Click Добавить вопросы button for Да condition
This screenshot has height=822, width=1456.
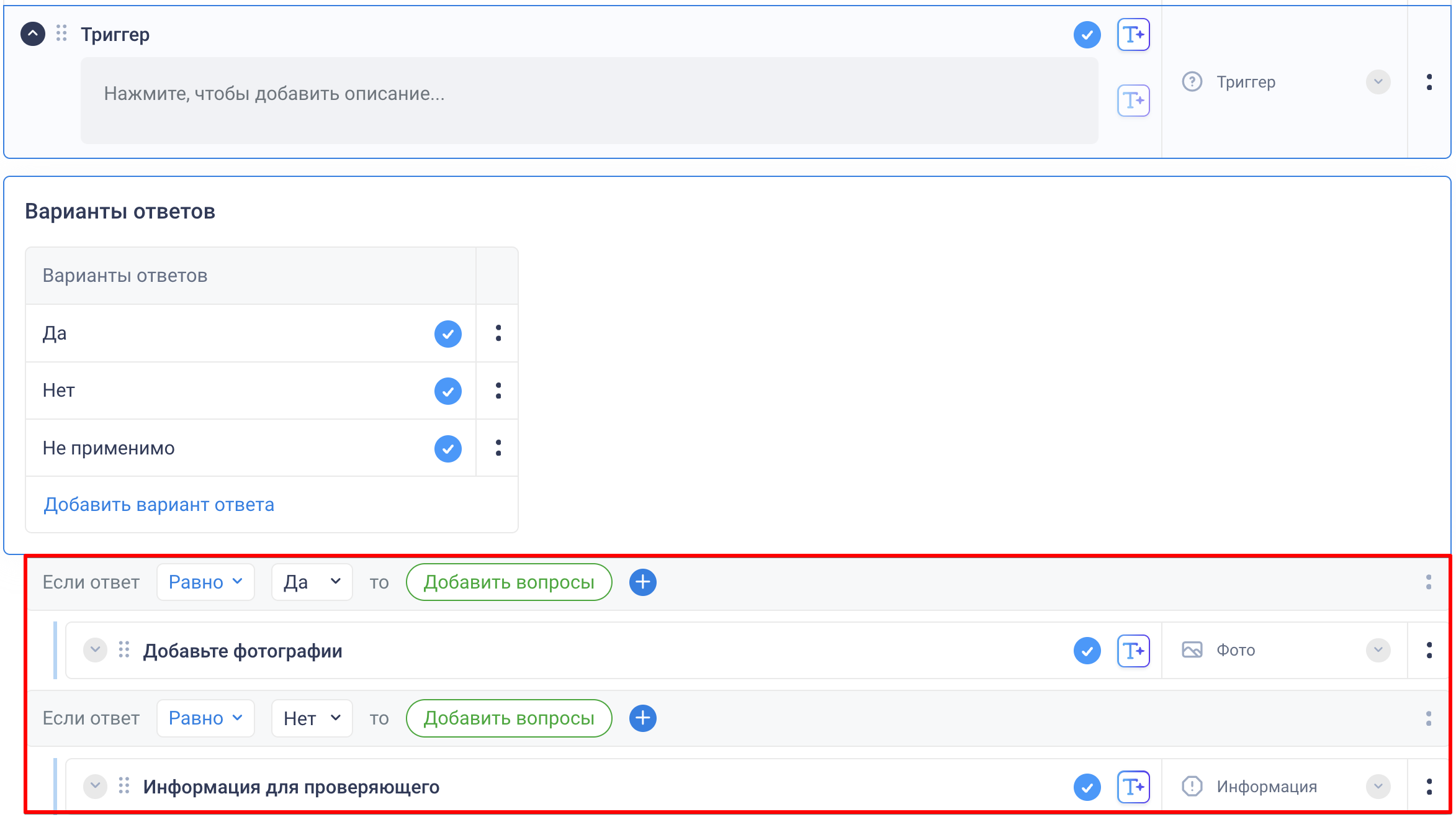click(x=508, y=582)
